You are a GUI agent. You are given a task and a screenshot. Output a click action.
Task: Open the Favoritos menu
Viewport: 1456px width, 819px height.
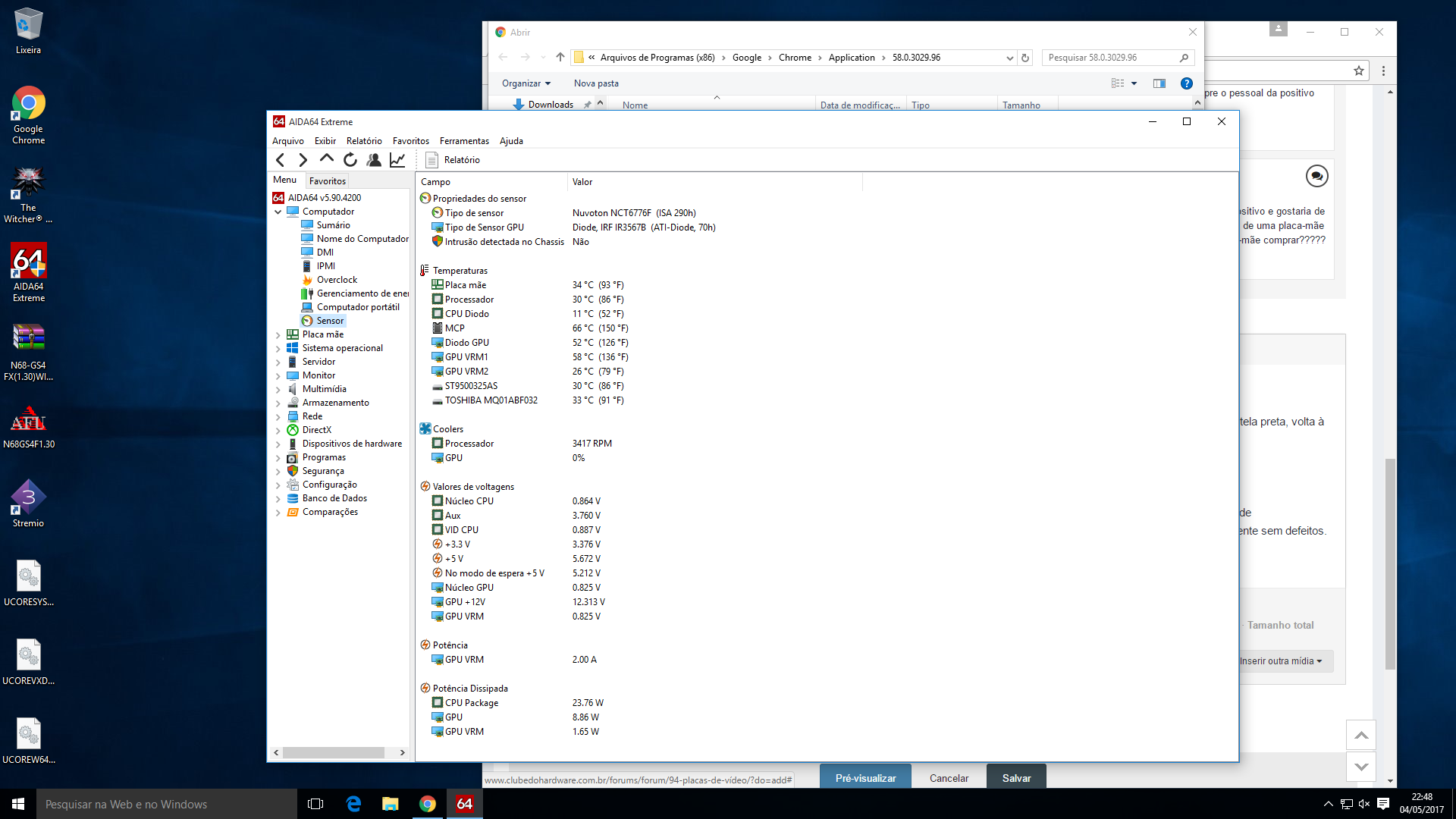pyautogui.click(x=411, y=141)
